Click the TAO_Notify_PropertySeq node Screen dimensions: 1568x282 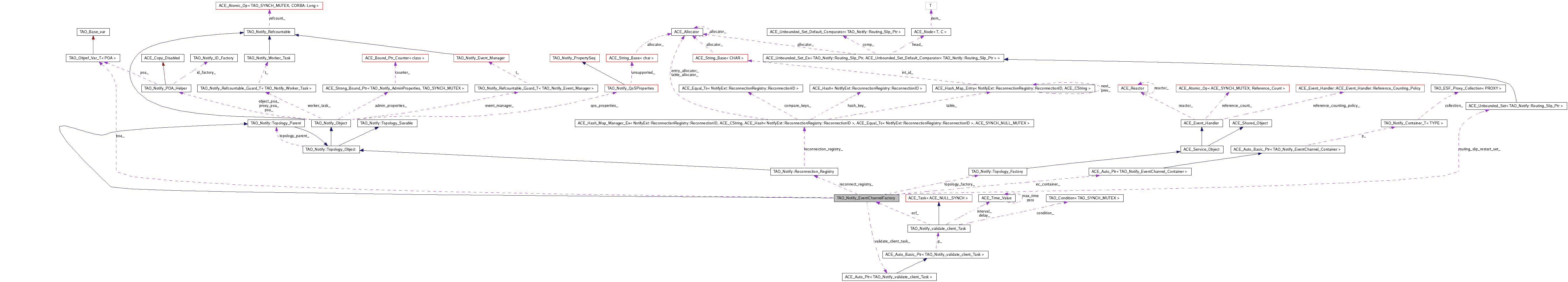tap(574, 58)
